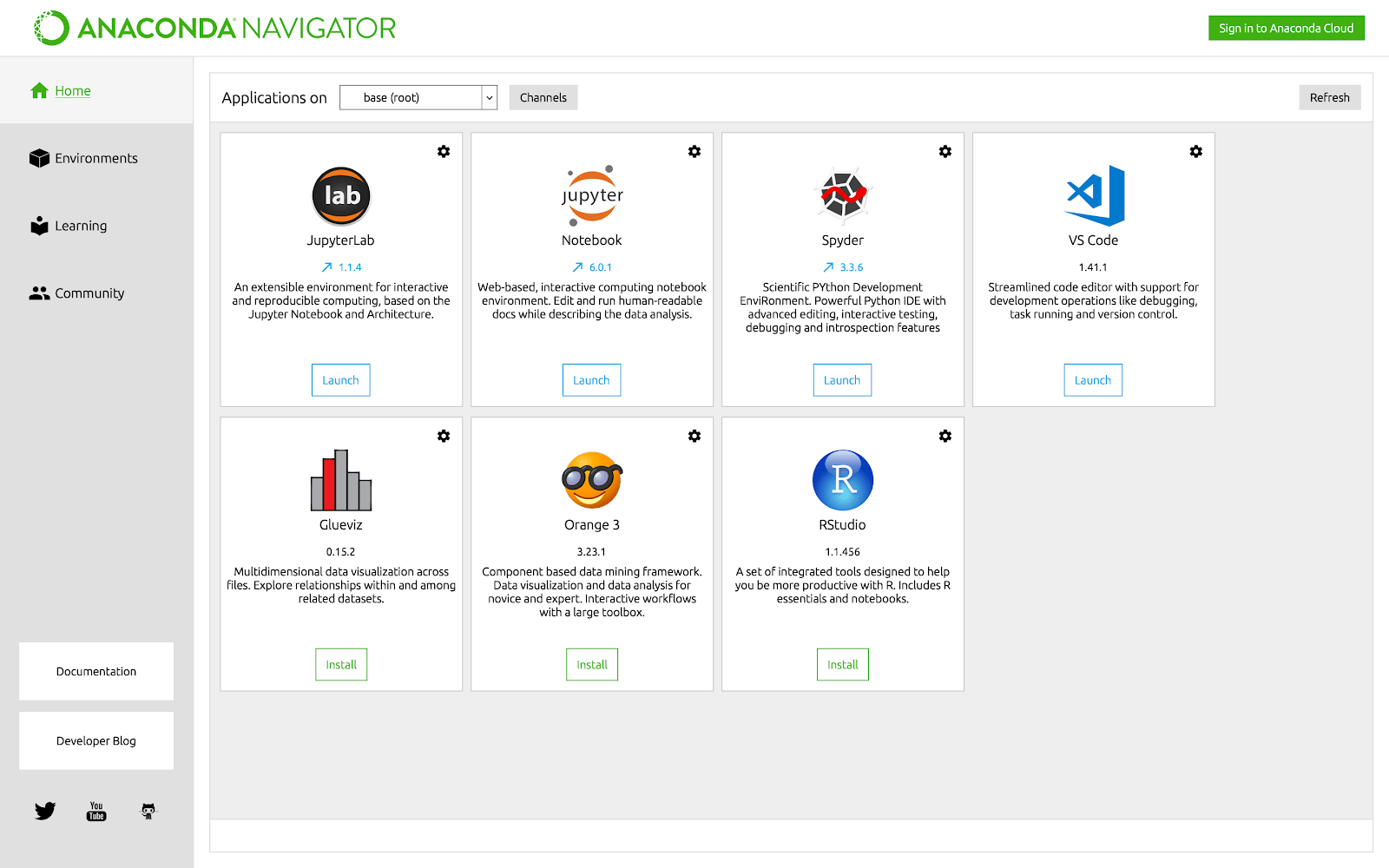Open the Environments sidebar tab
Screen dimensions: 1389x868
click(96, 158)
